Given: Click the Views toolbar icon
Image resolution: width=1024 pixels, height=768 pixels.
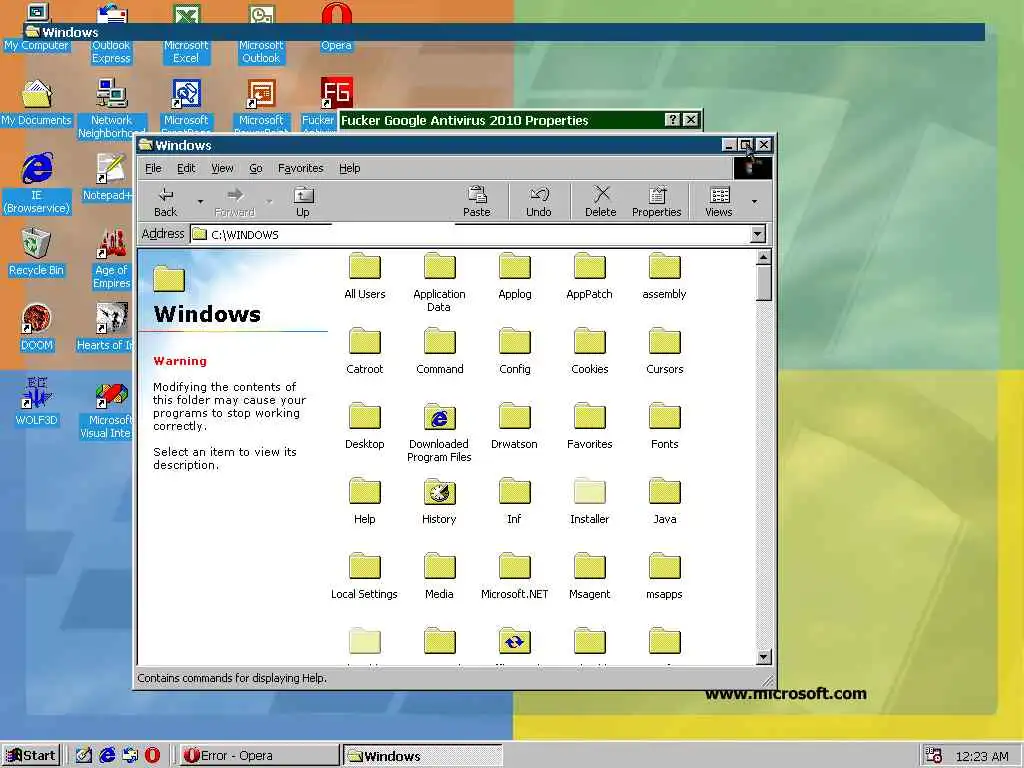Looking at the screenshot, I should pyautogui.click(x=719, y=202).
